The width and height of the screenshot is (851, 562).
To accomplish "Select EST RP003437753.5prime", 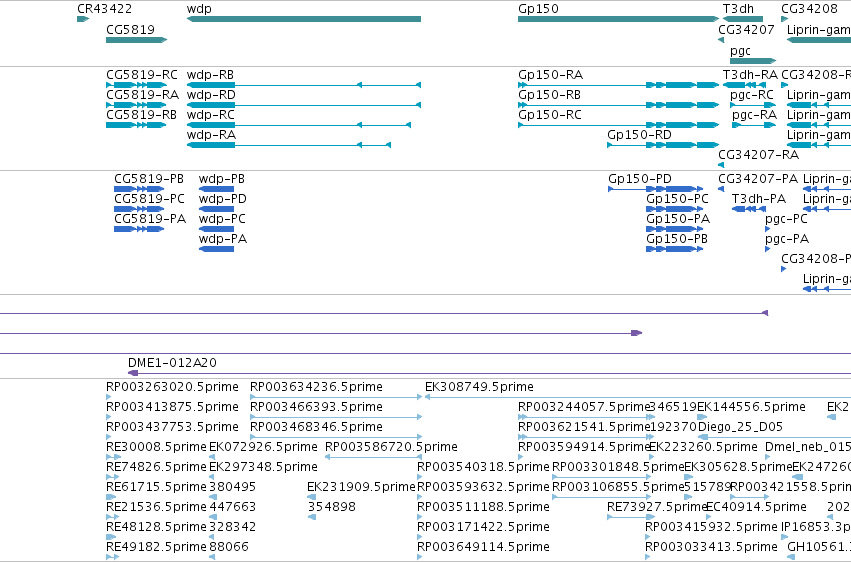I will click(x=109, y=438).
